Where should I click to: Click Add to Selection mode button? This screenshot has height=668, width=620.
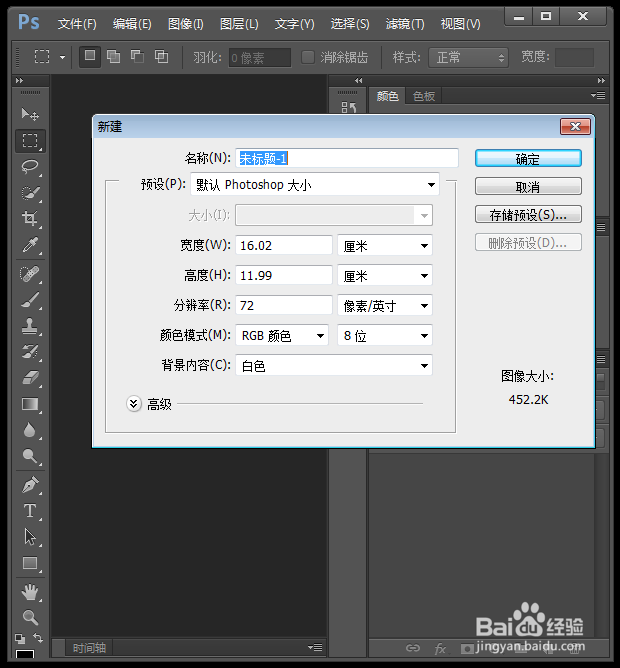(x=113, y=57)
